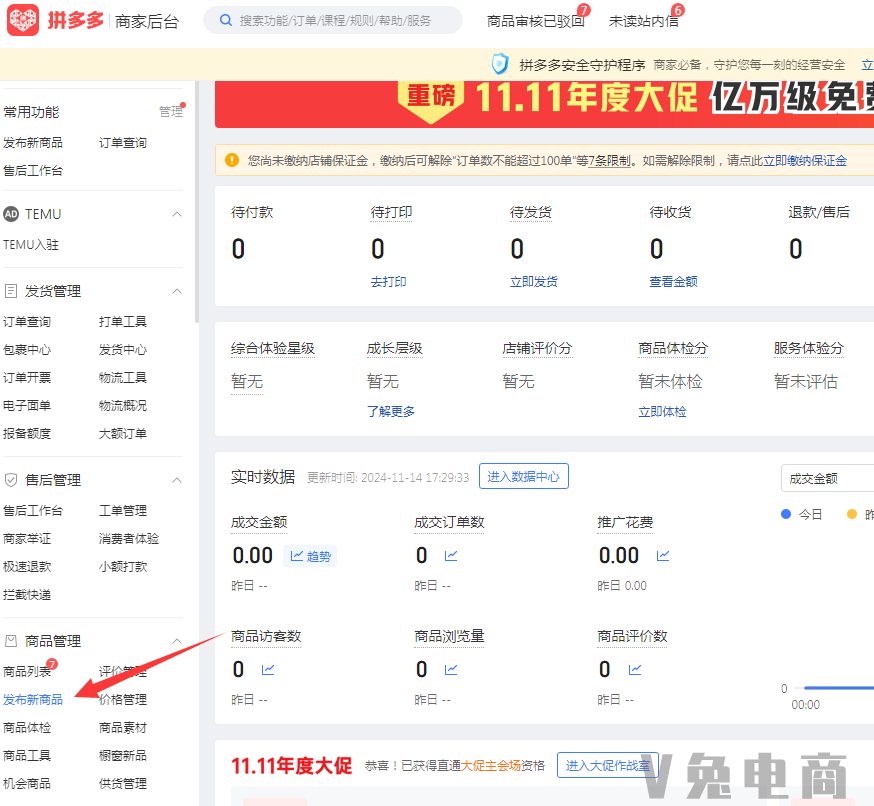Image resolution: width=874 pixels, height=806 pixels.
Task: Click the 成交金额 趋势 button
Action: (x=310, y=556)
